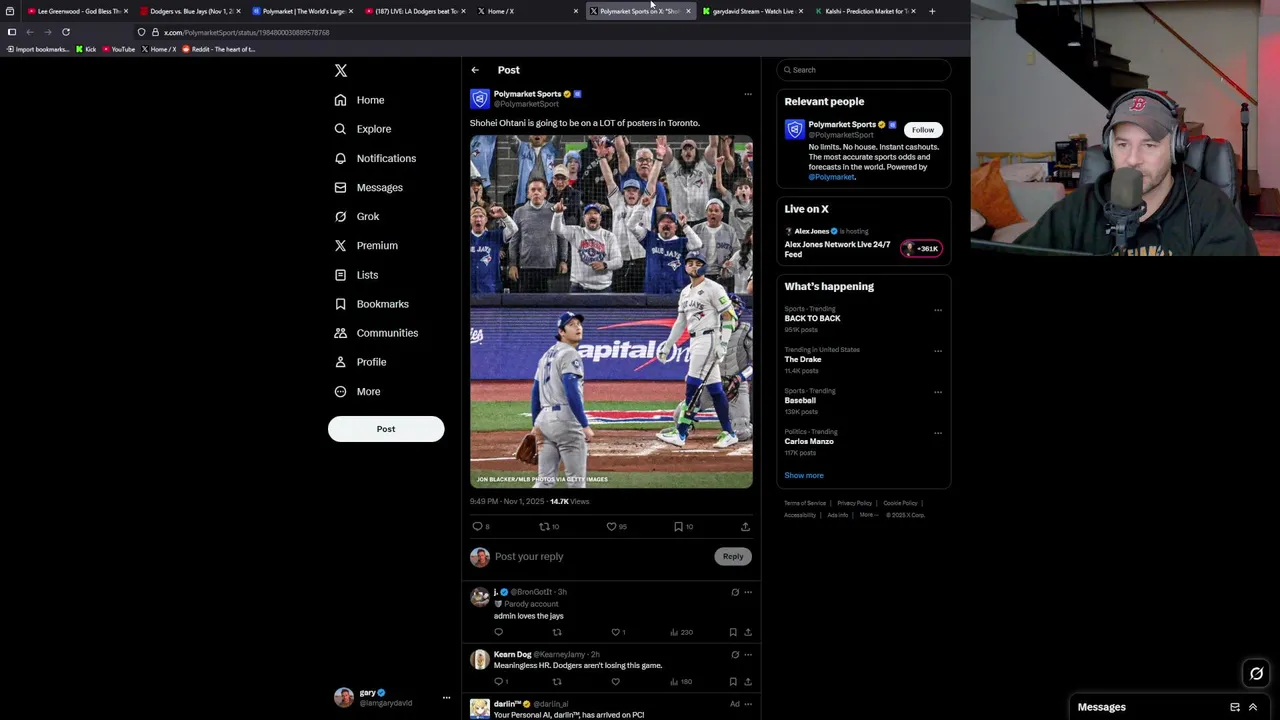Open the Home item in the X sidebar

(360, 100)
